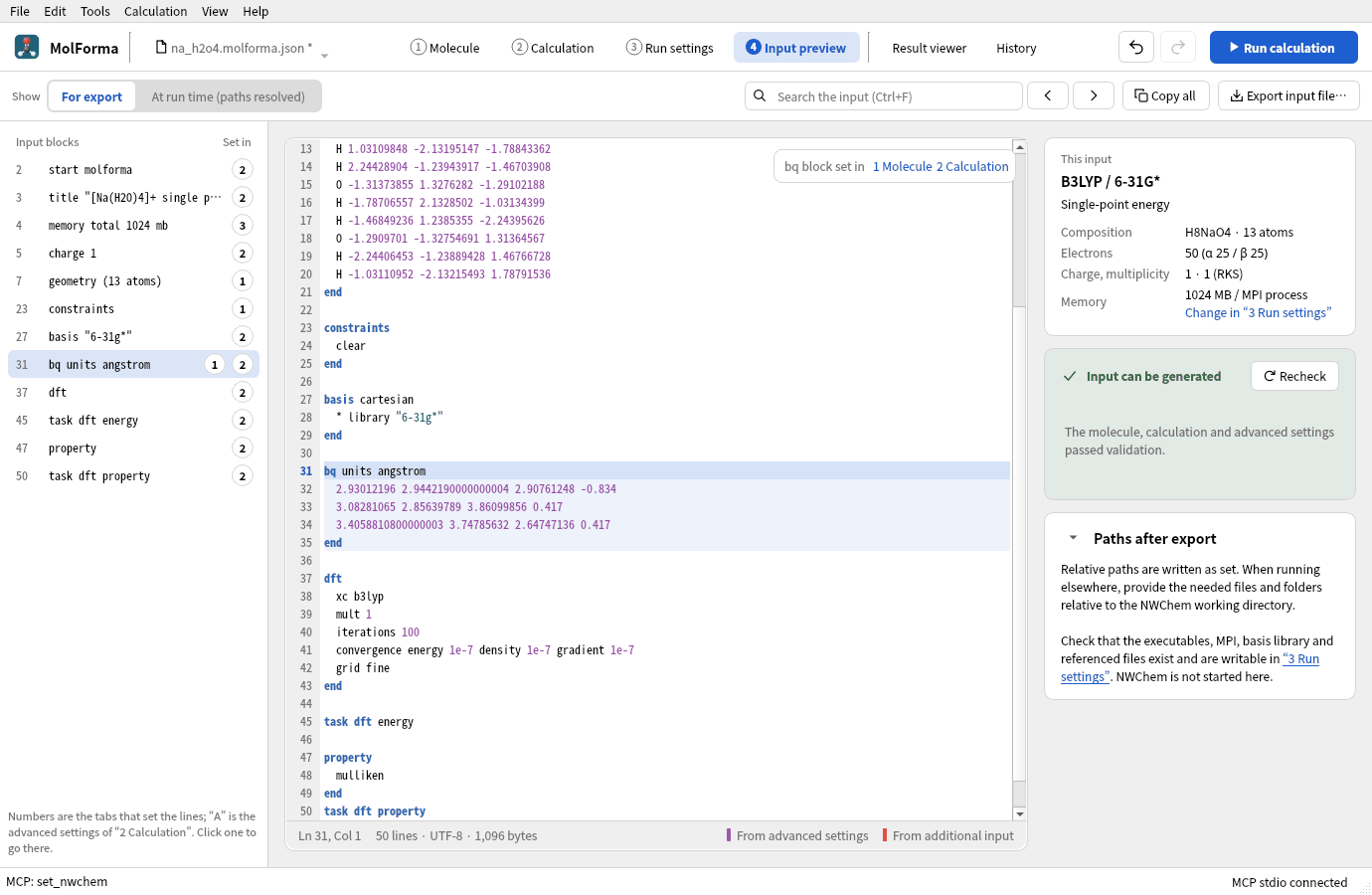Go to Calculation step tab
This screenshot has width=1372, height=895.
point(553,47)
